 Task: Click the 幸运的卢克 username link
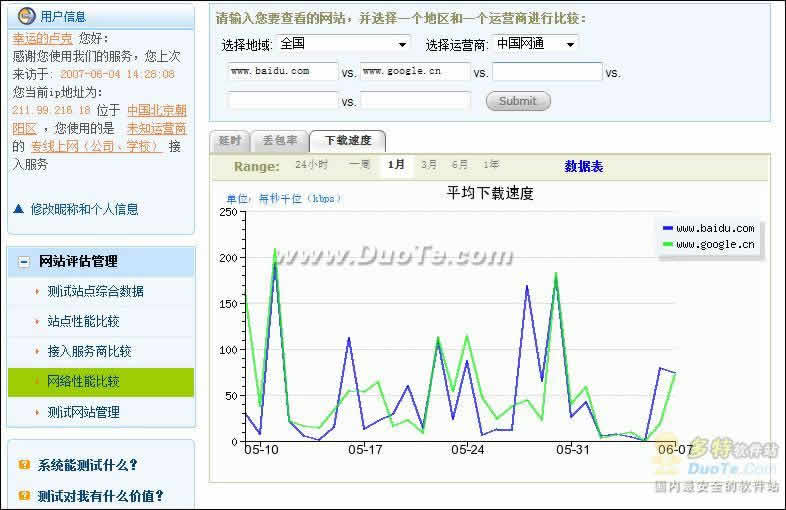(43, 38)
